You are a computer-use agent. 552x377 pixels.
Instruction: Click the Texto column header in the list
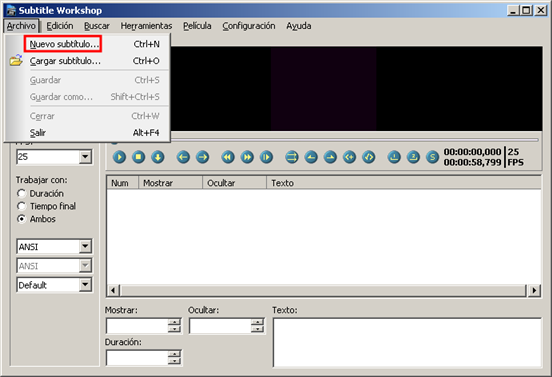404,183
